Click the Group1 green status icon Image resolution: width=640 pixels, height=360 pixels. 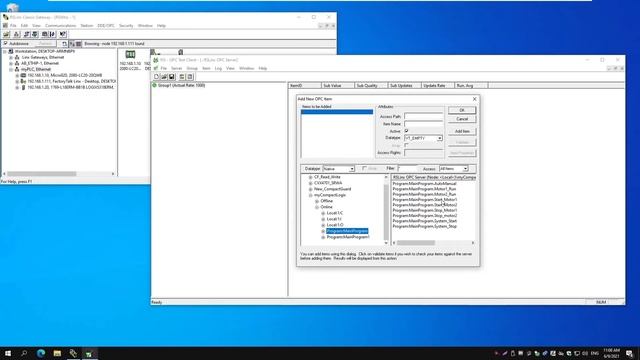(154, 85)
